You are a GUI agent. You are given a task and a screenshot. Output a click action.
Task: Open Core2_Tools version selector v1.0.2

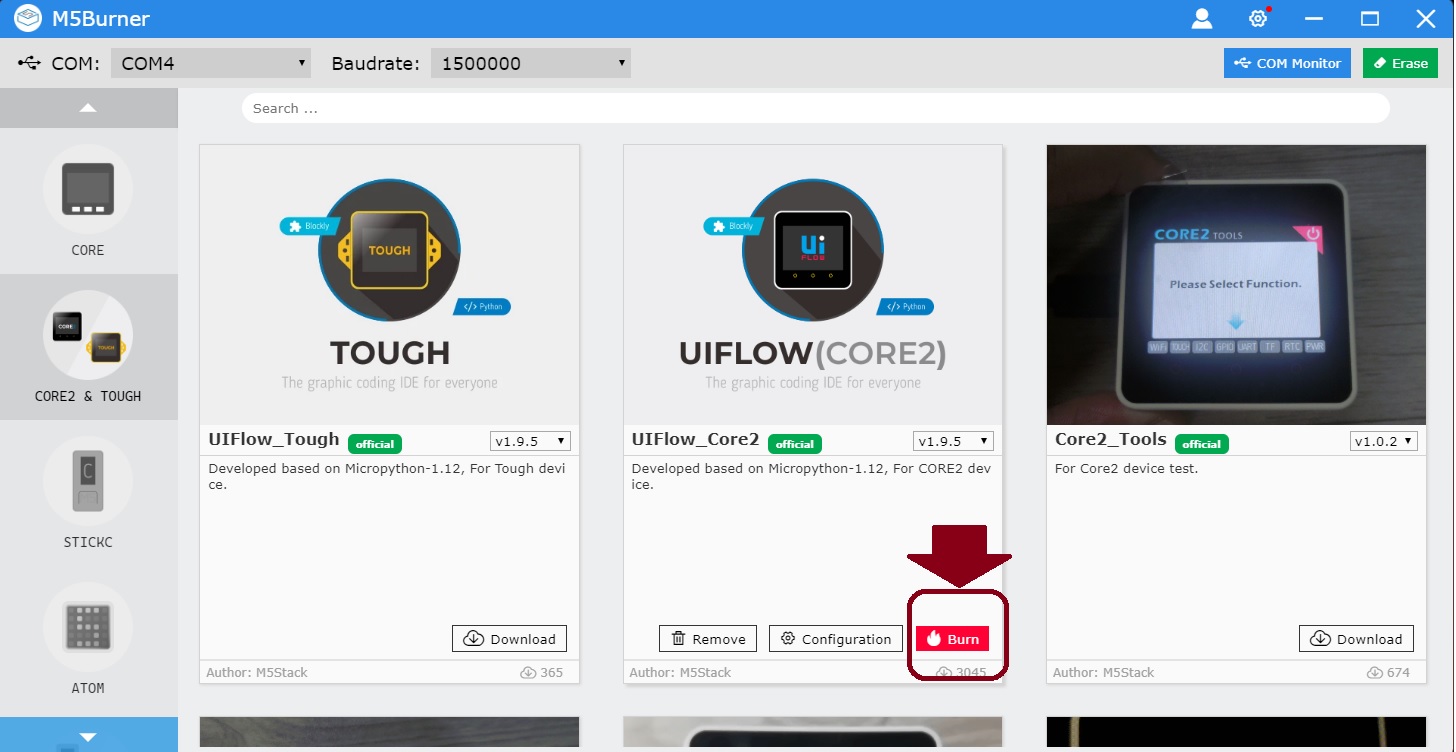(x=1383, y=440)
